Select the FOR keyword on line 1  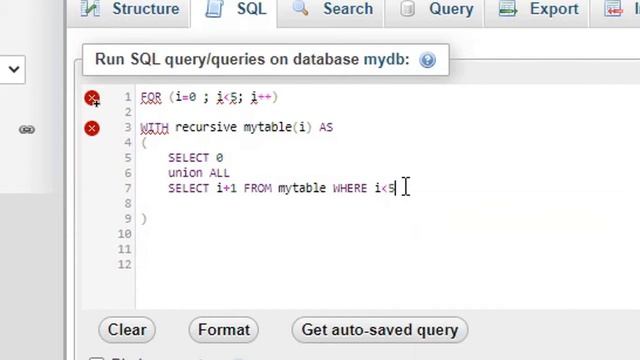point(151,98)
